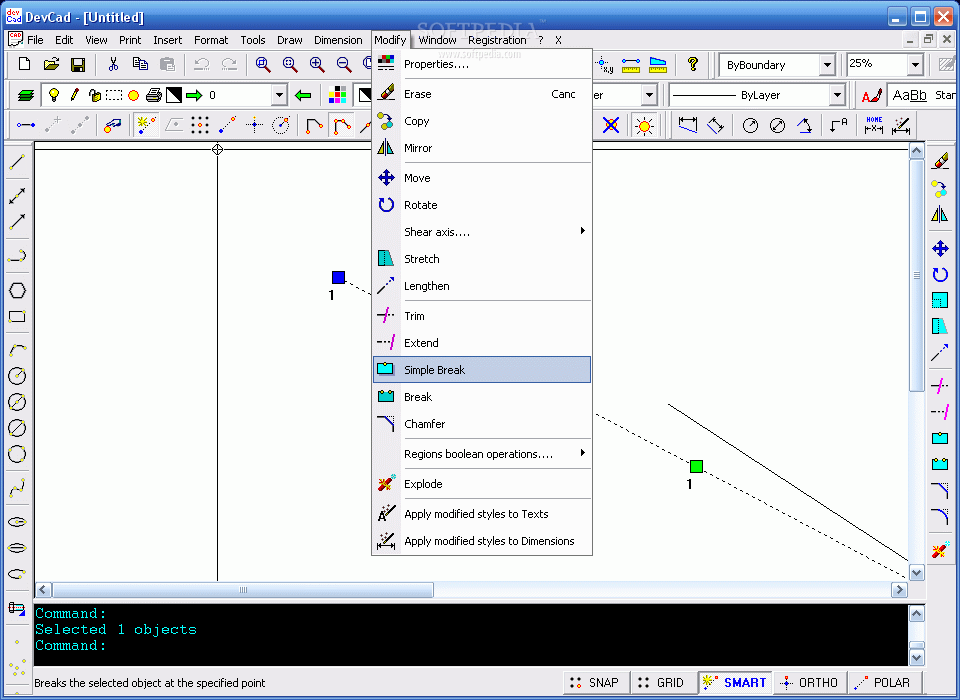This screenshot has height=700, width=960.
Task: Toggle ORTHO mode in status bar
Action: (x=810, y=682)
